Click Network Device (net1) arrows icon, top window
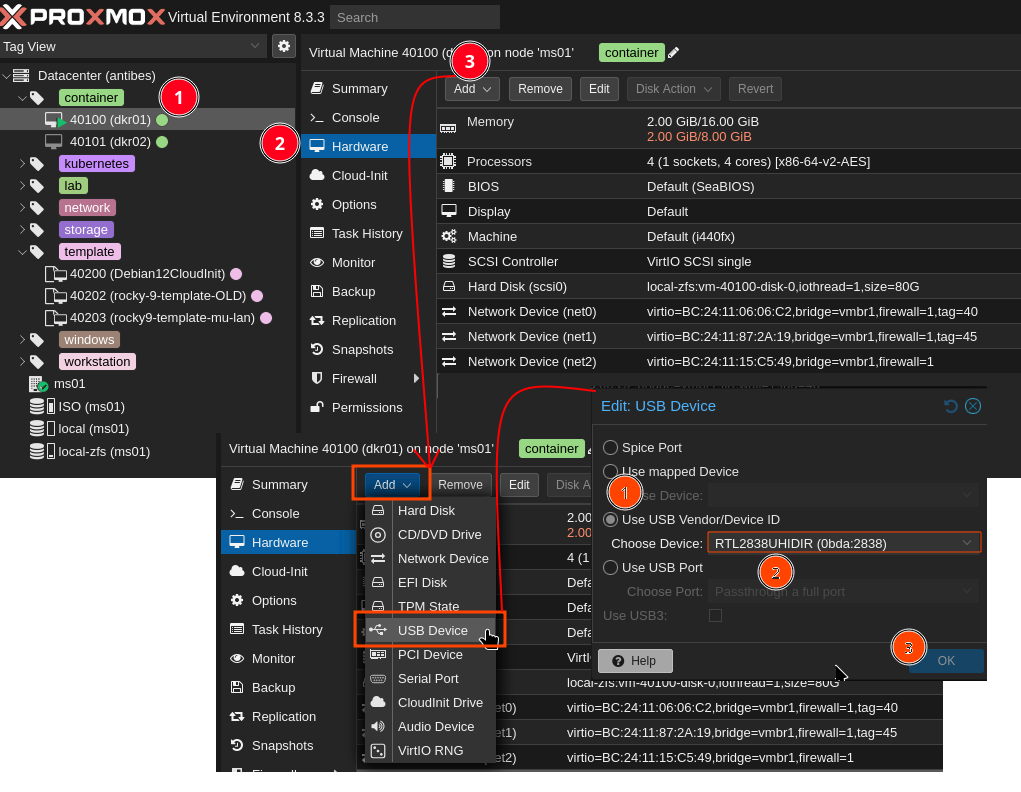This screenshot has height=792, width=1021. click(x=449, y=337)
